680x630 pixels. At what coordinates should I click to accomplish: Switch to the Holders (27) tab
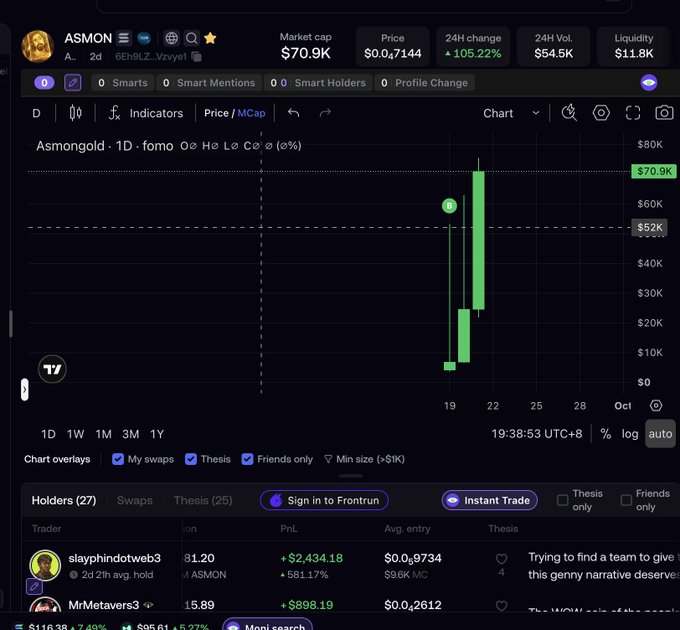coord(64,500)
